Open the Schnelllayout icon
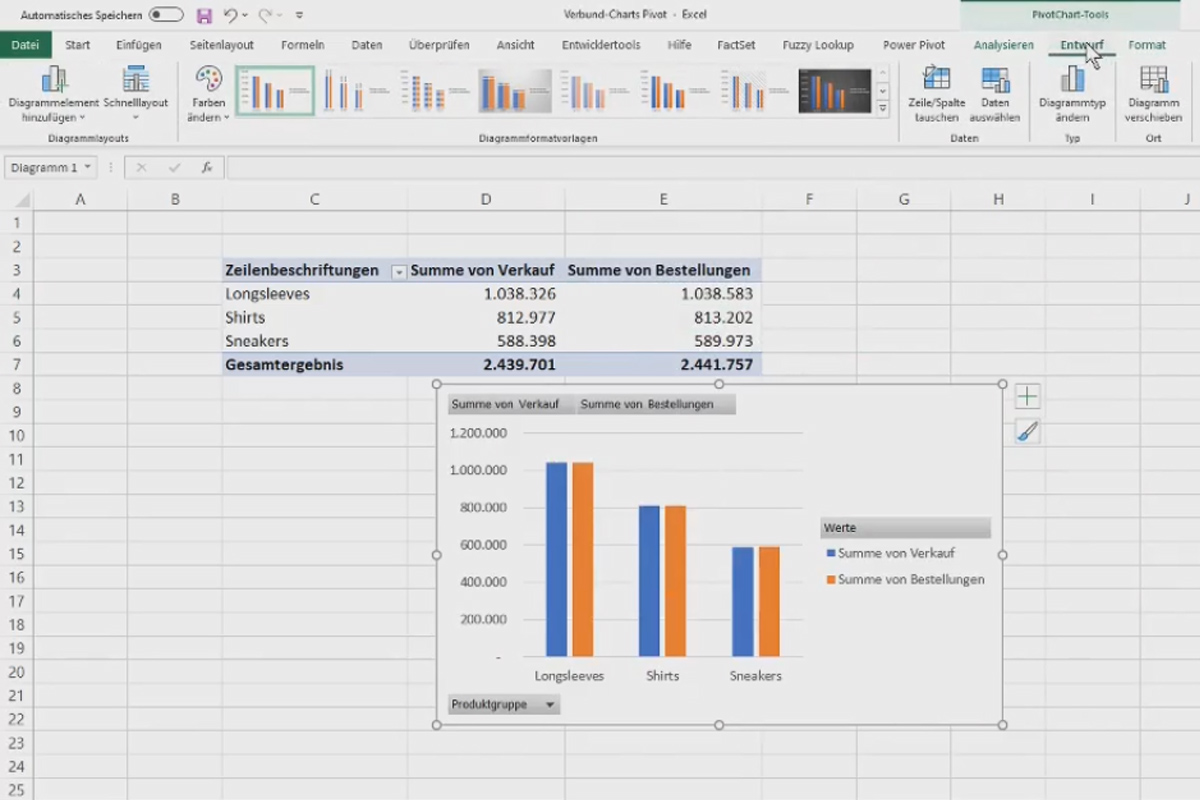The image size is (1200, 800). pos(136,80)
